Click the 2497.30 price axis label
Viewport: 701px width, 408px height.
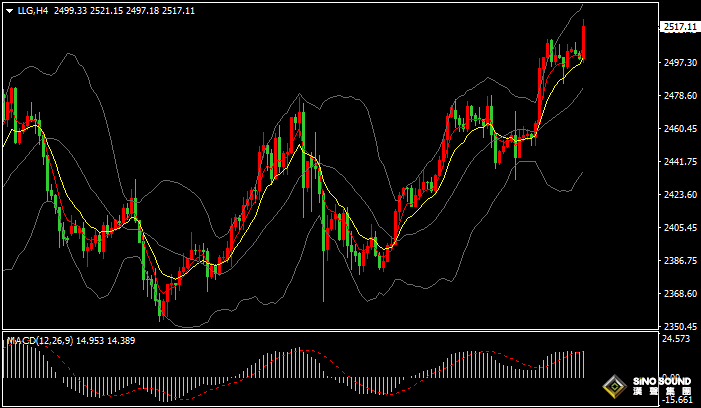[679, 62]
